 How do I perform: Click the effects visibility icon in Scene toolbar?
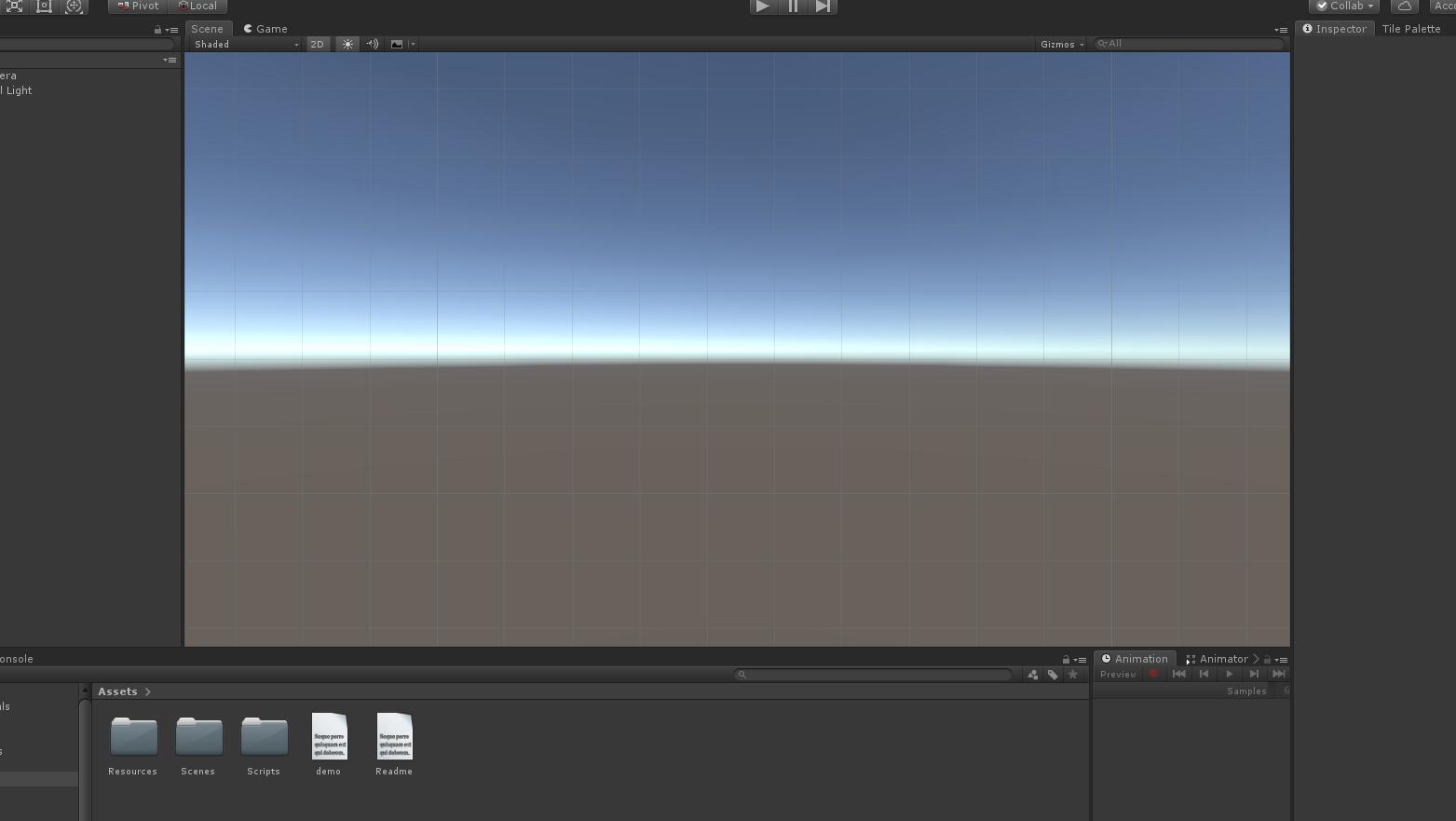pos(397,44)
